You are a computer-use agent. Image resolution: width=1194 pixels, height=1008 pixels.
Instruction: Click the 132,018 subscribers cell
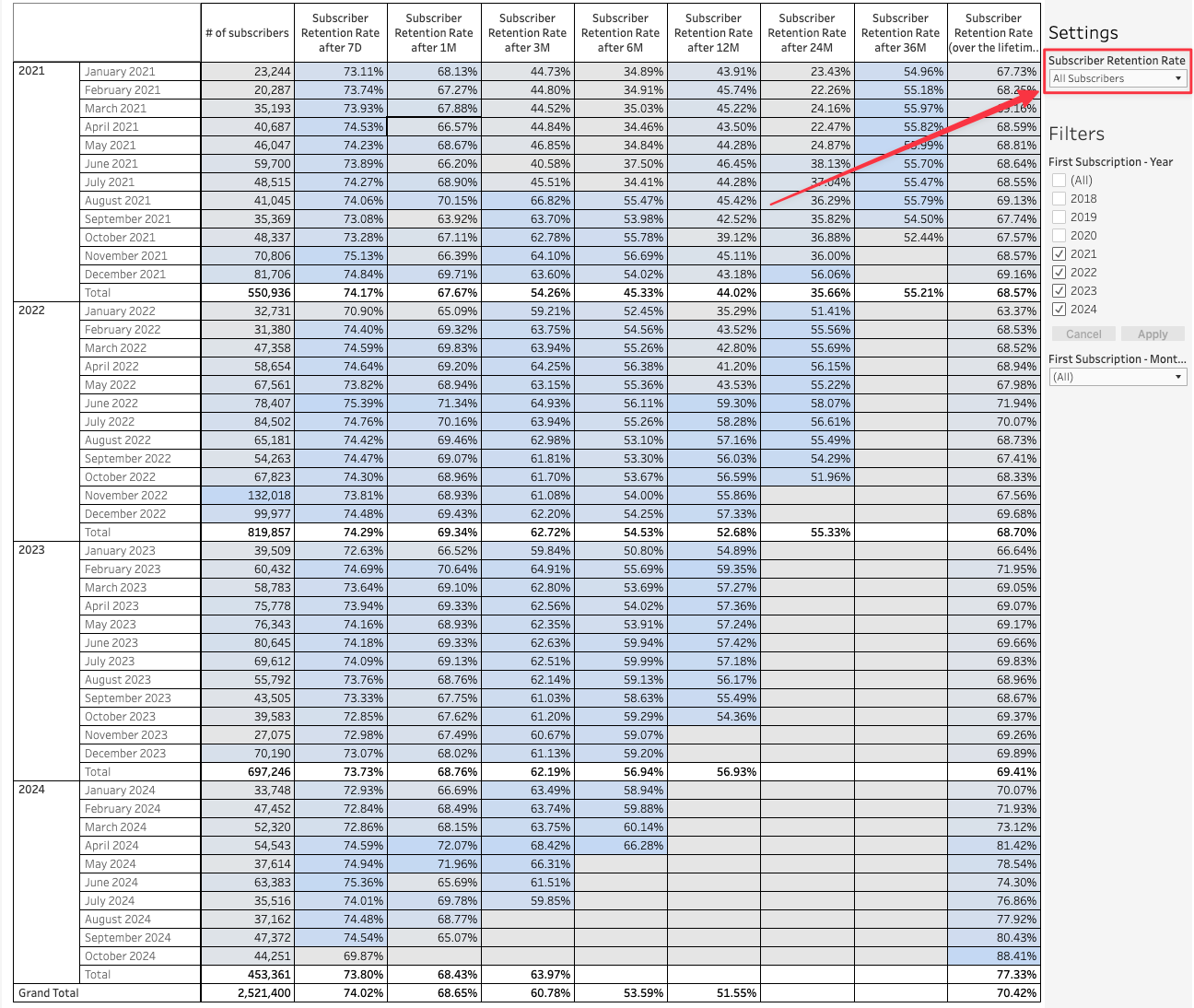[x=248, y=496]
